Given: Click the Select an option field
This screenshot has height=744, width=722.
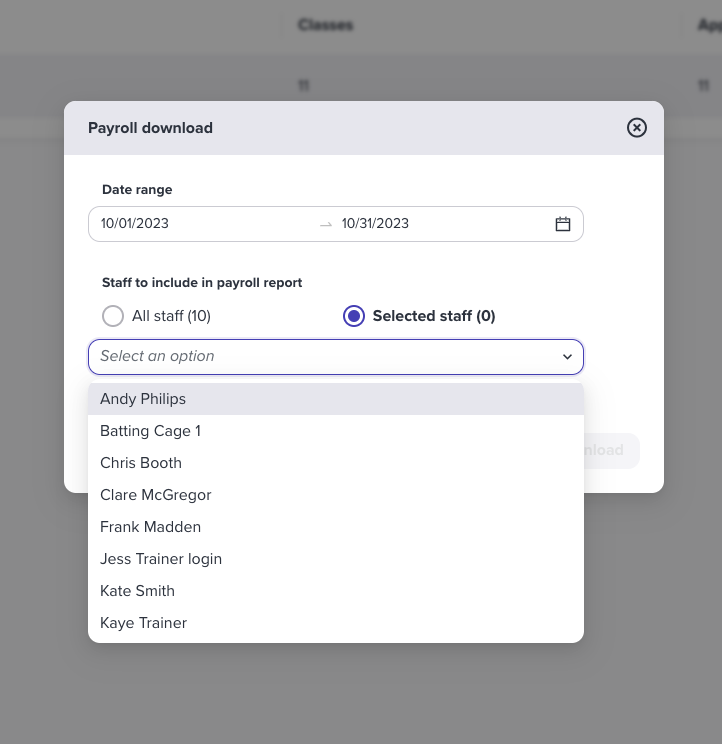Looking at the screenshot, I should [x=336, y=357].
